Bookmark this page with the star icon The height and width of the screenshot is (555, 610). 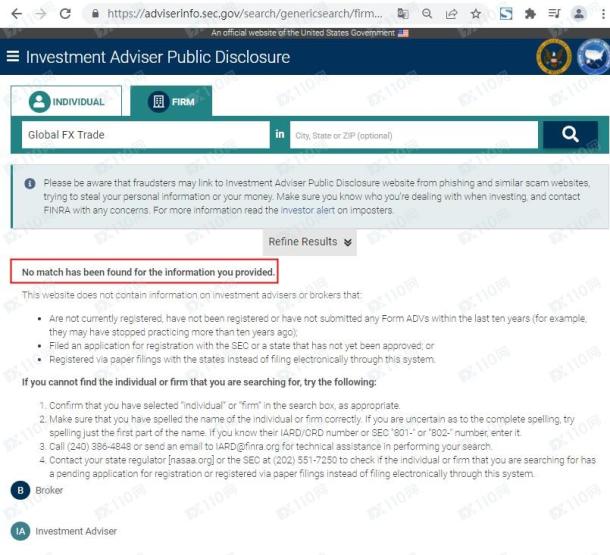(x=475, y=14)
